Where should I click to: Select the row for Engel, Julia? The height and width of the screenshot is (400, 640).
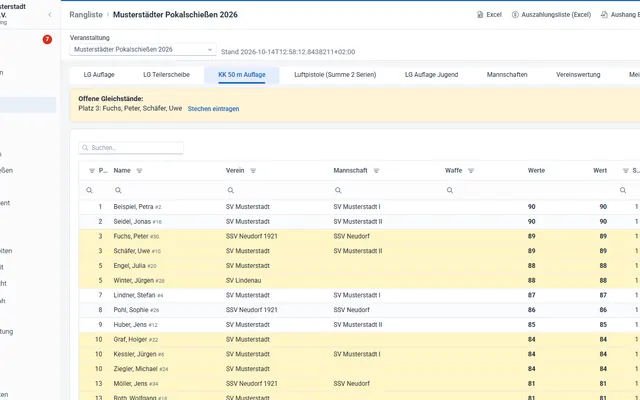(x=359, y=266)
